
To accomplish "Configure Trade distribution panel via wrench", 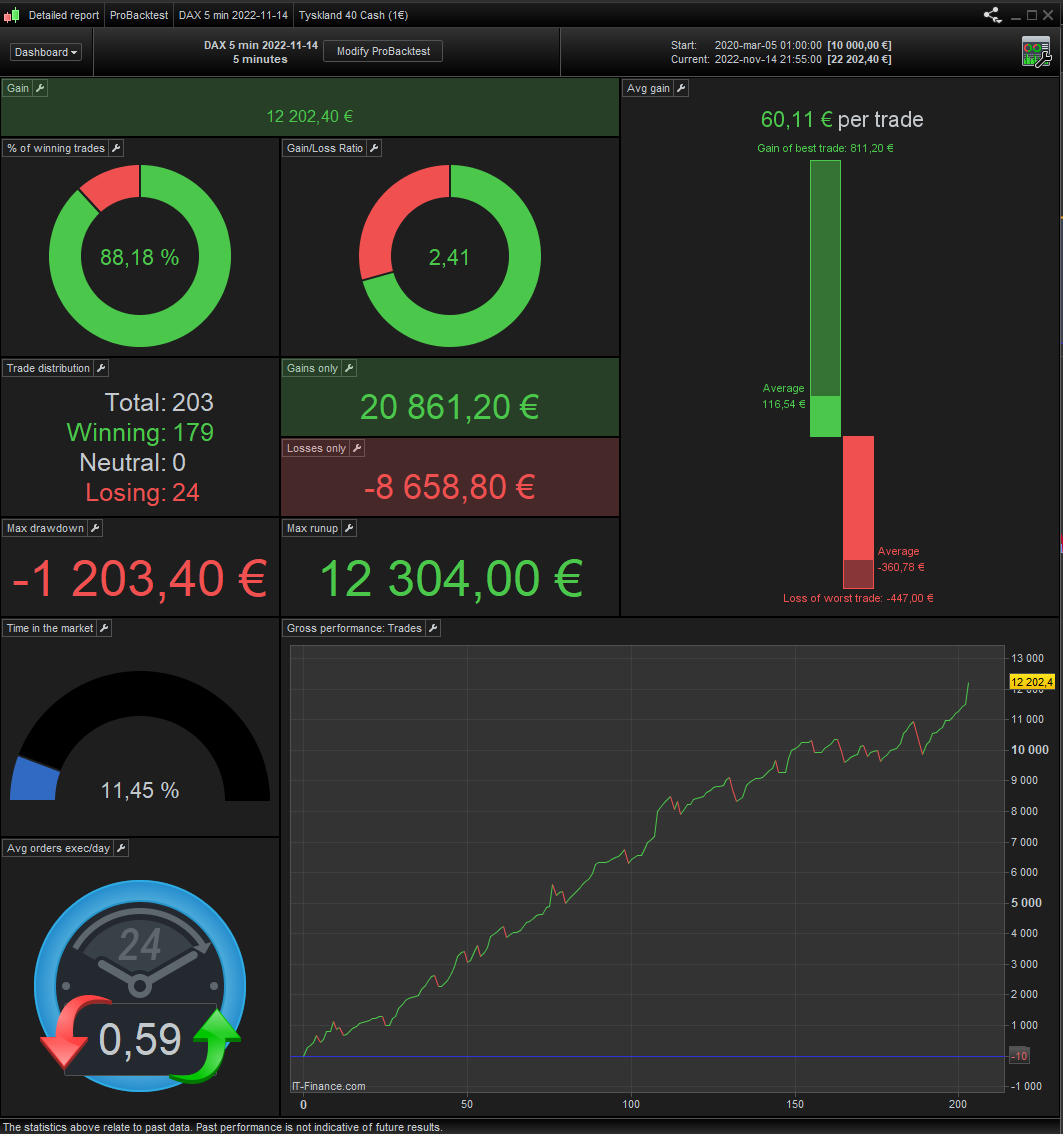I will [101, 368].
